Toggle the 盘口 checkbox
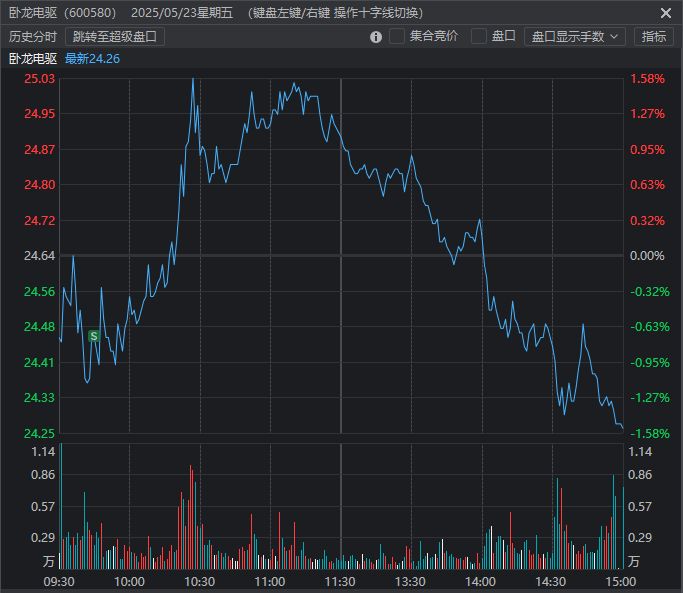 click(479, 37)
